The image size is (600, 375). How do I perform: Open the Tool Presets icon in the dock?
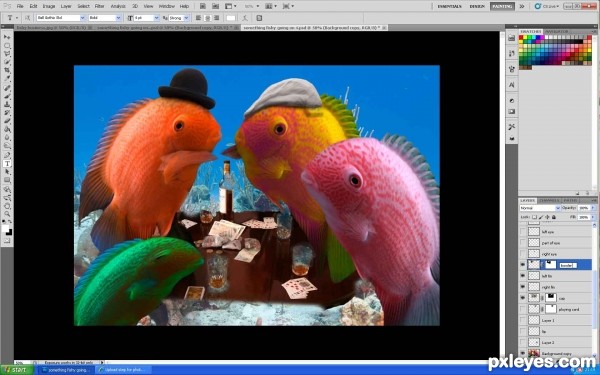click(512, 127)
